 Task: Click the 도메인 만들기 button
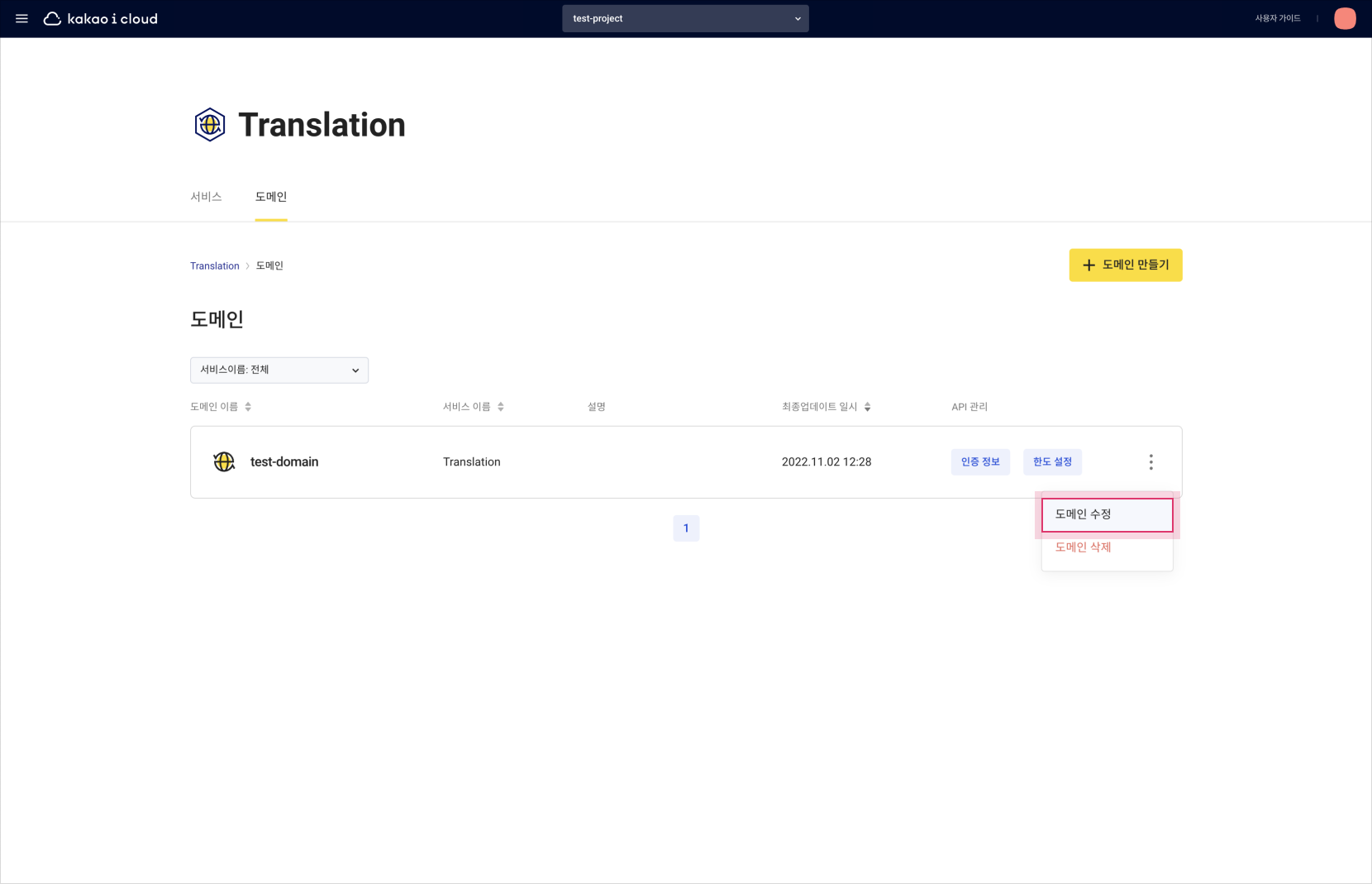[1126, 265]
